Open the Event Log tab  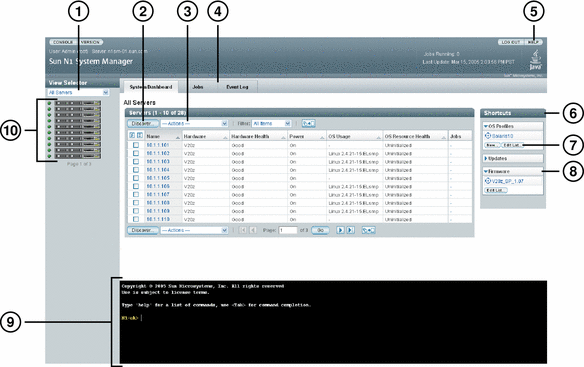237,87
